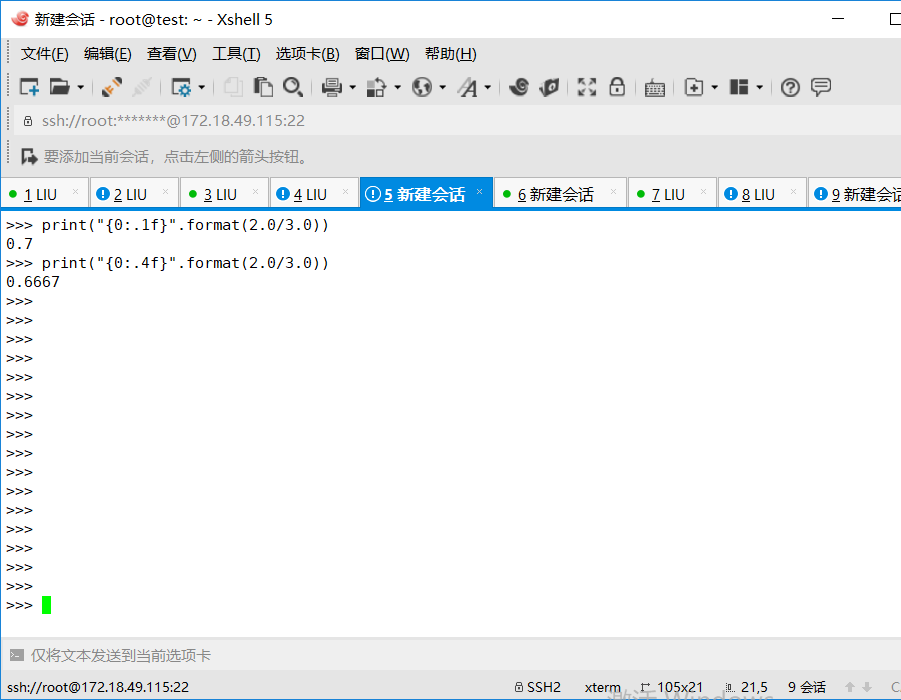Expand the Properties dropdown arrow
The height and width of the screenshot is (700, 901).
point(202,88)
